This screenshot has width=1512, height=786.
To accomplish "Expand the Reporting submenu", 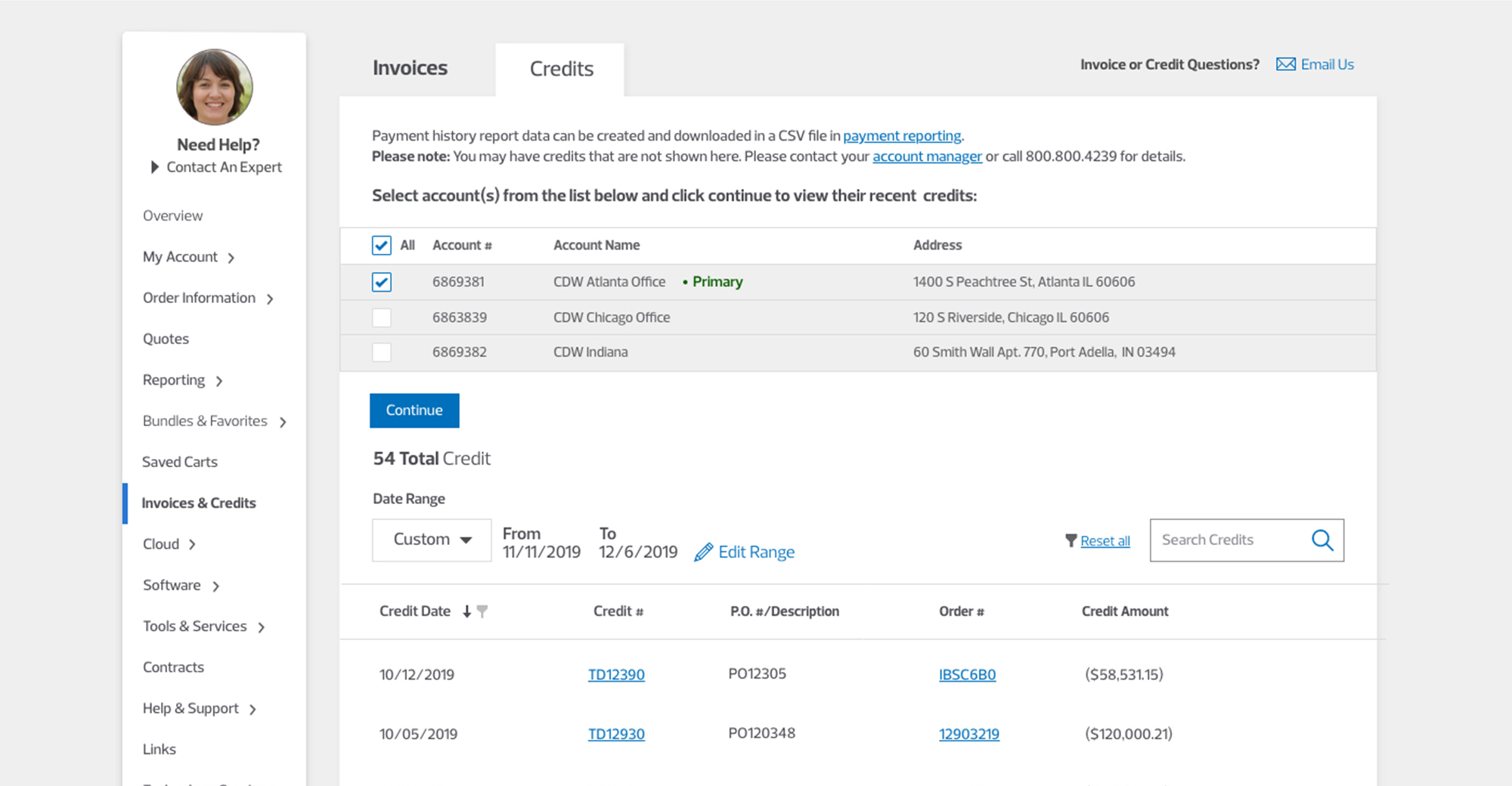I will pos(219,381).
